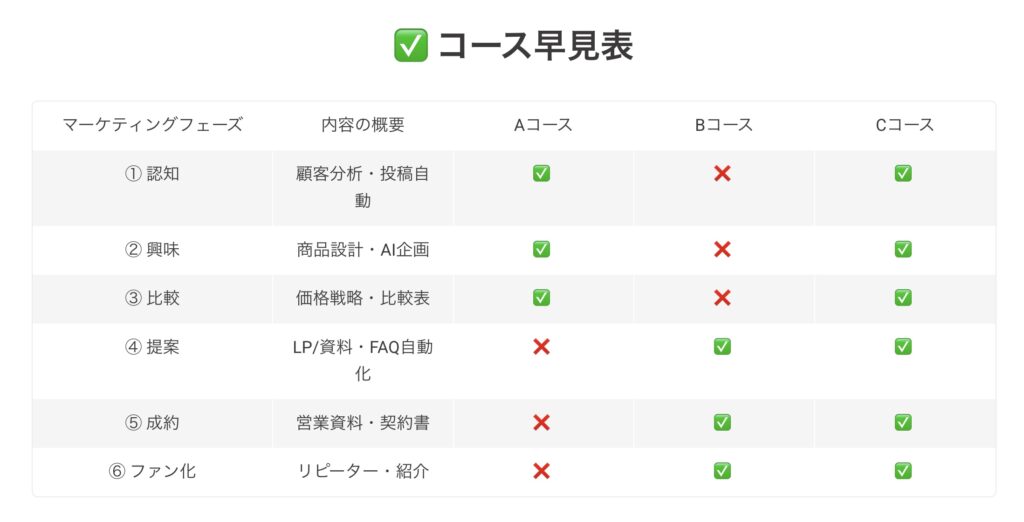Viewport: 1024px width, 522px height.
Task: Click Aコース red cross in the ファン化 row
Action: pyautogui.click(x=541, y=471)
